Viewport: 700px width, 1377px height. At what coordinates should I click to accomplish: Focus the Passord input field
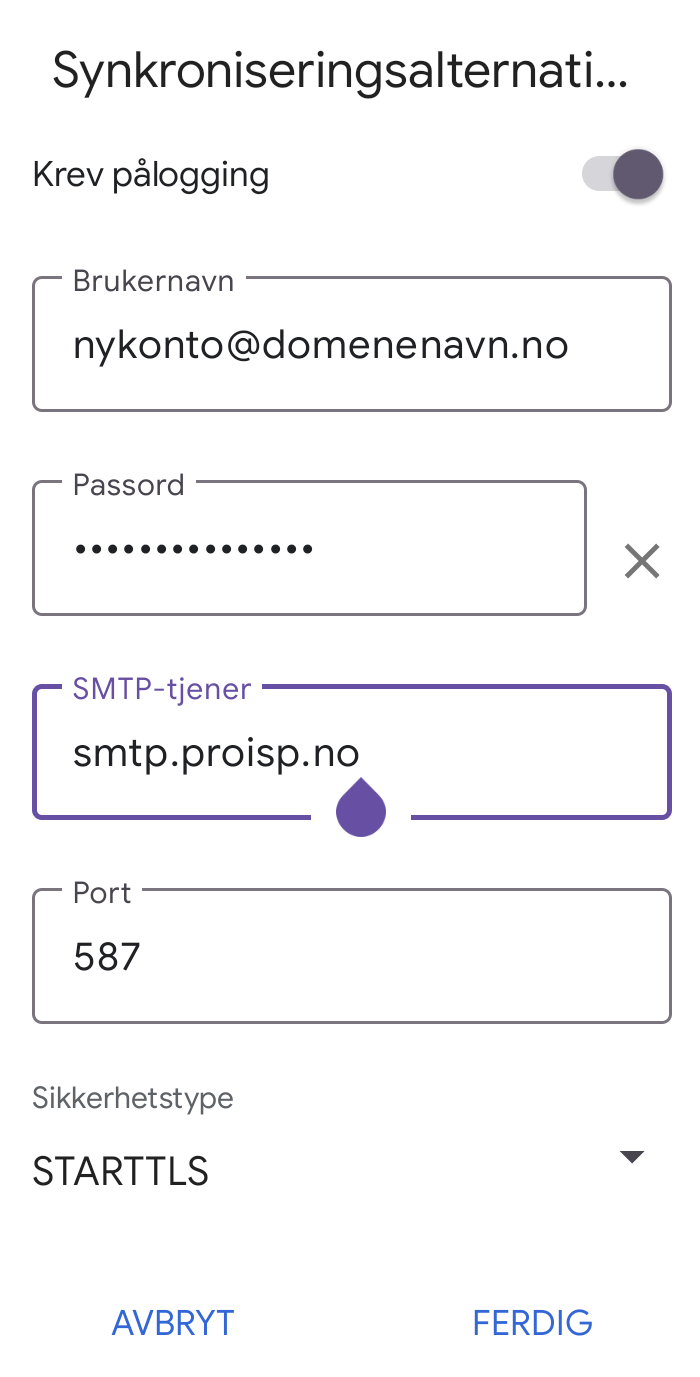[309, 548]
